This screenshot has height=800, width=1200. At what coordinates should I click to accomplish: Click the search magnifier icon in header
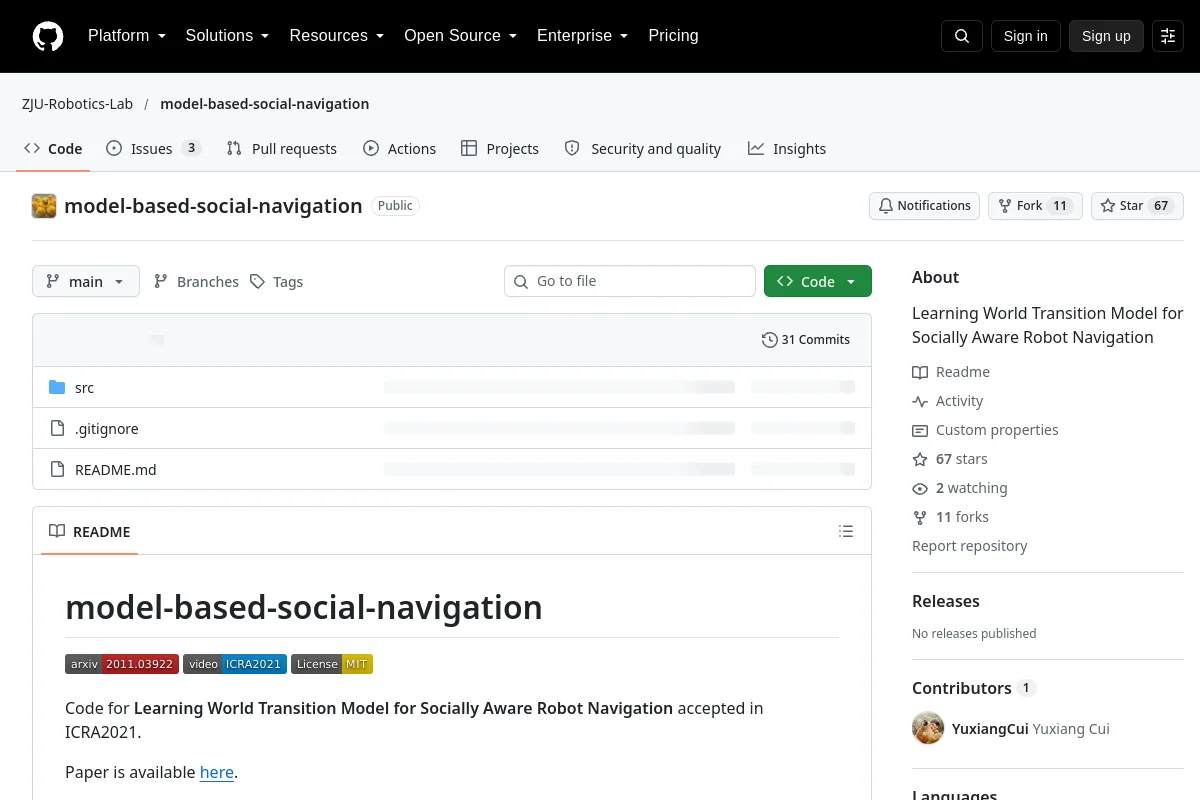tap(962, 36)
